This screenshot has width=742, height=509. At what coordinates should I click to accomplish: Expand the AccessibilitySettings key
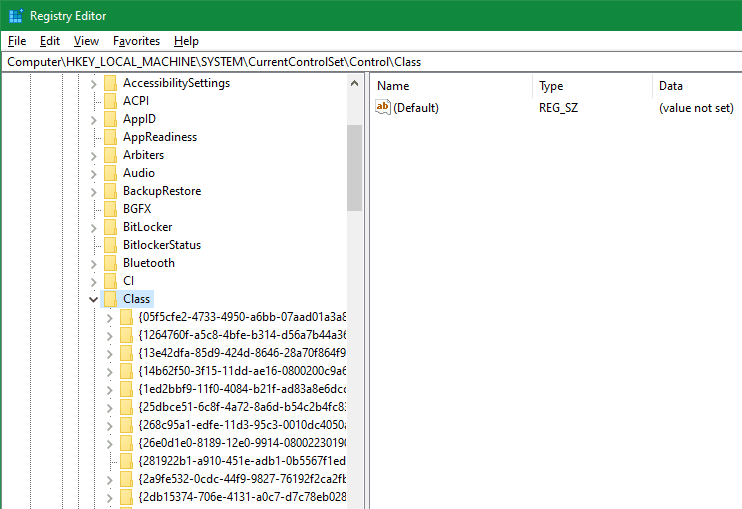coord(94,83)
